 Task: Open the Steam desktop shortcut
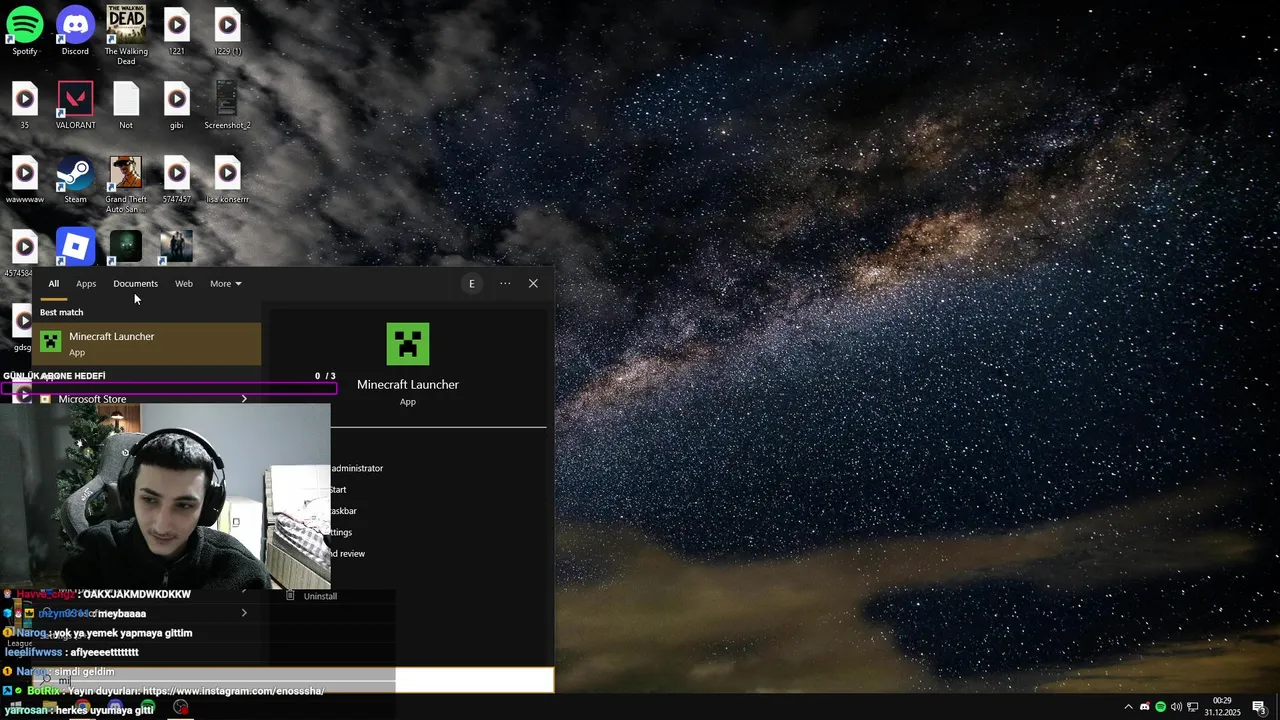click(75, 180)
